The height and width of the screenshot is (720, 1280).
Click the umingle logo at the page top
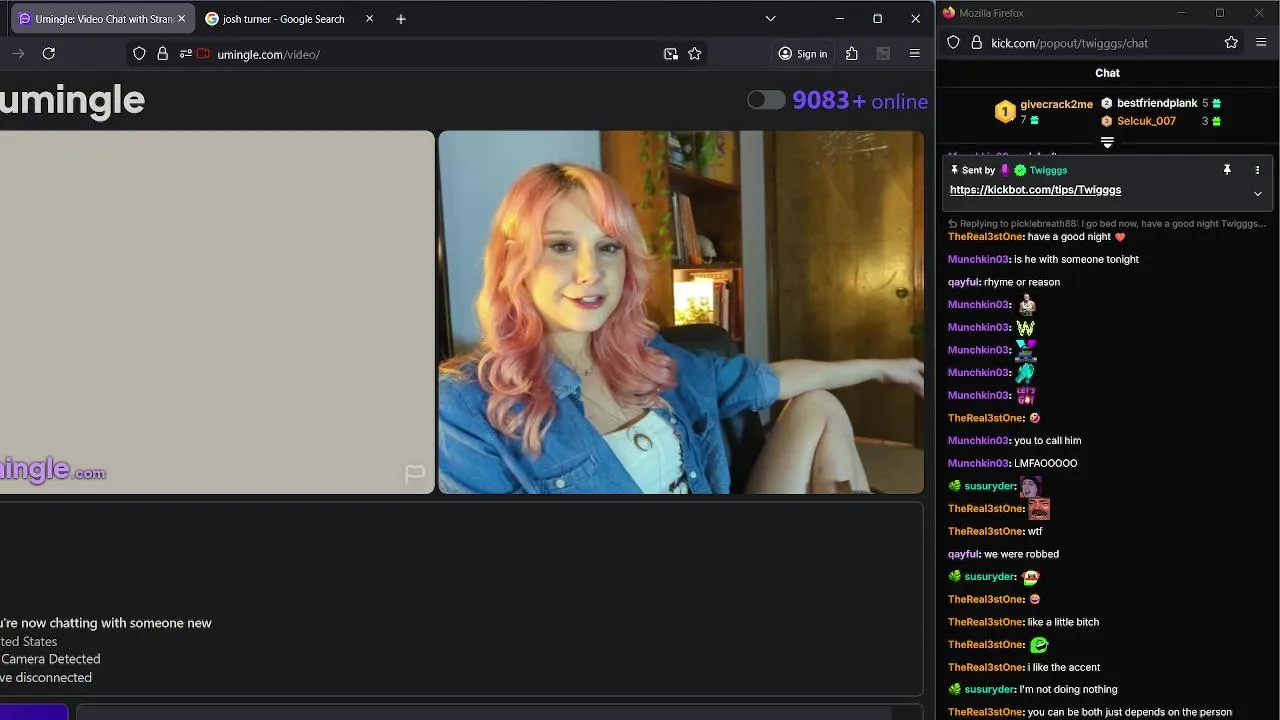pyautogui.click(x=72, y=100)
